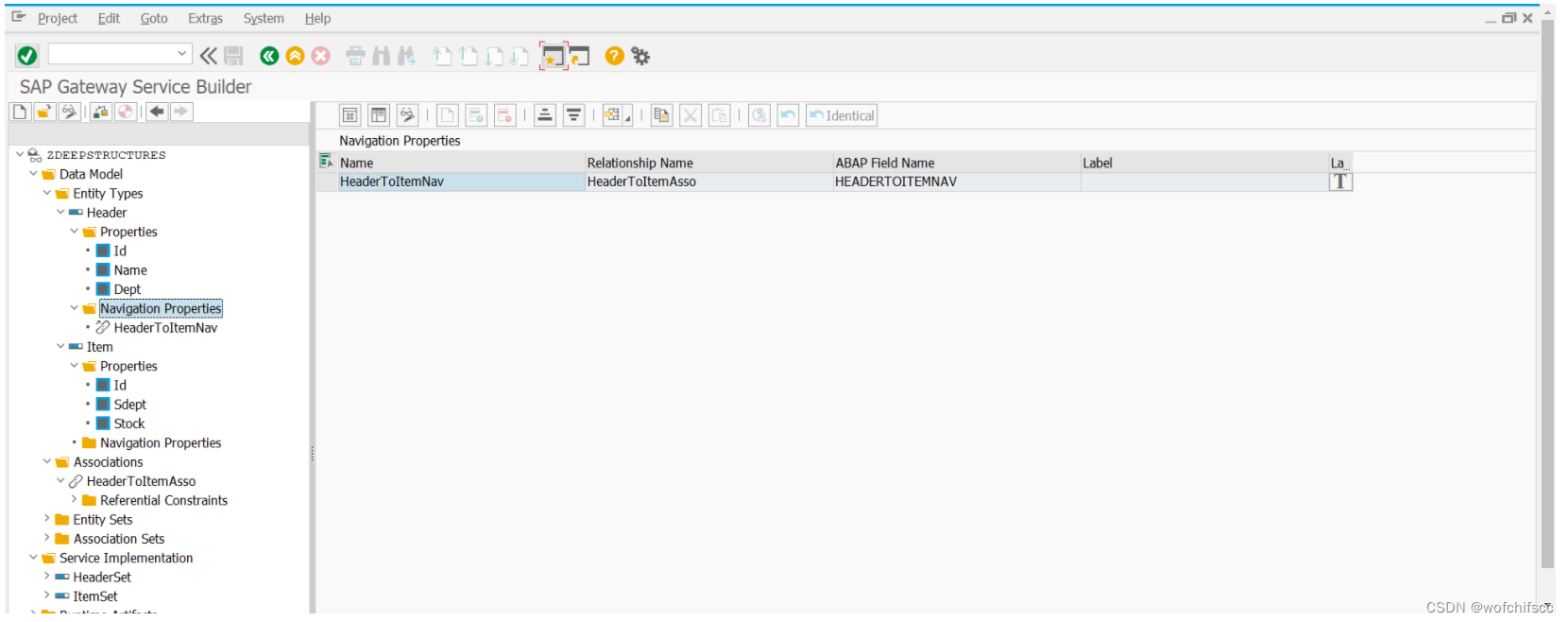
Task: Click the green Back arrows icon
Action: 269,56
